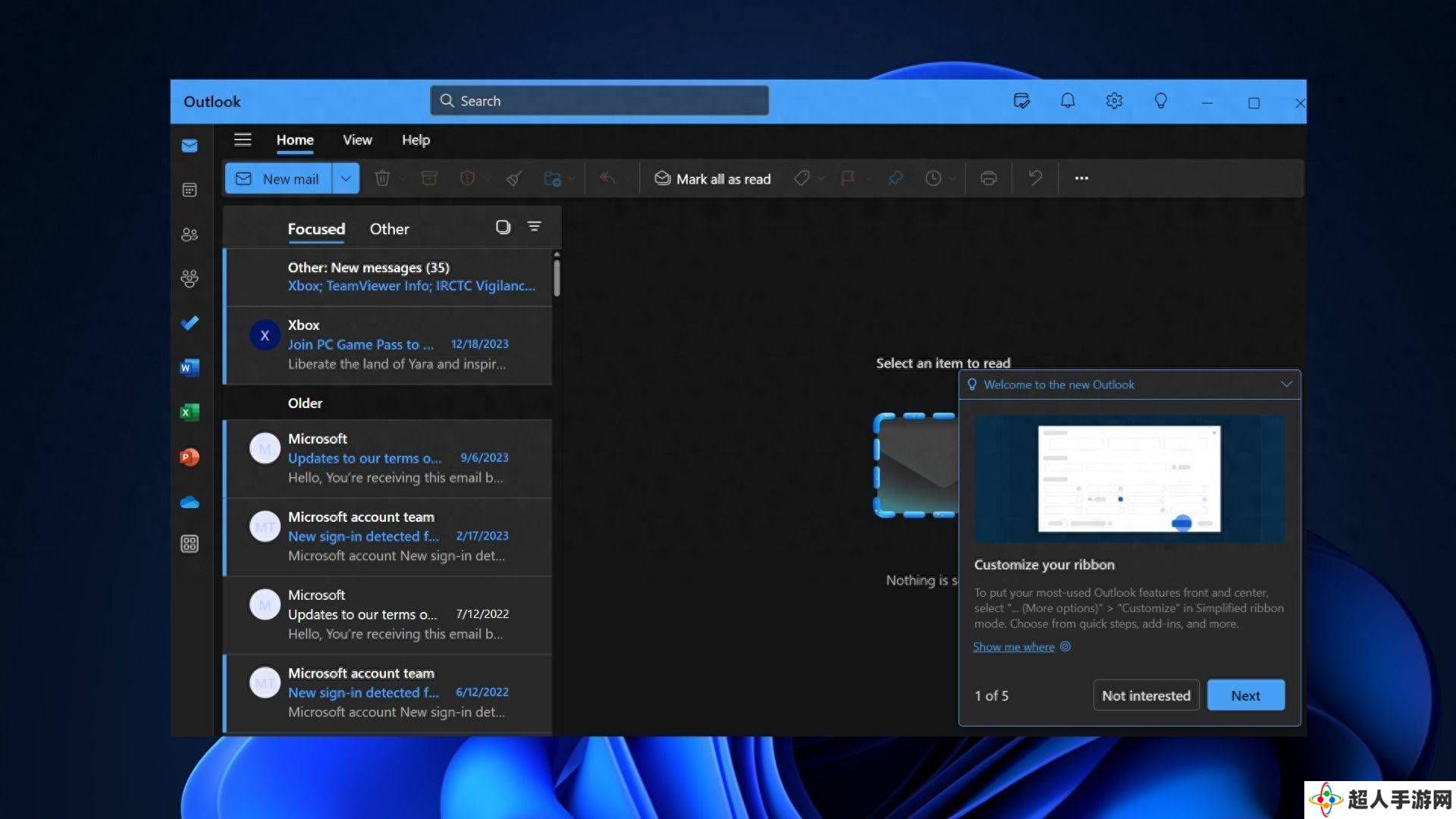Open the Xbox Join PC Game Pass email
Viewport: 1456px width, 819px height.
tap(388, 345)
